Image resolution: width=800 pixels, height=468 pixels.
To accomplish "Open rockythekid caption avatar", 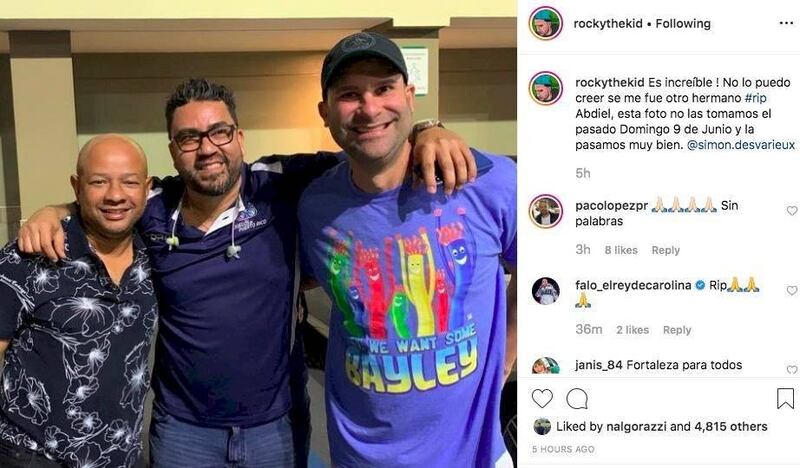I will click(545, 88).
